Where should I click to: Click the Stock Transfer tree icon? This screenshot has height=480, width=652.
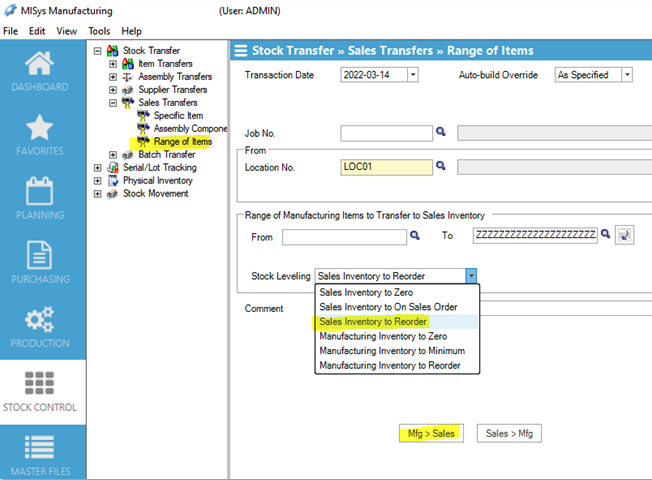click(113, 51)
